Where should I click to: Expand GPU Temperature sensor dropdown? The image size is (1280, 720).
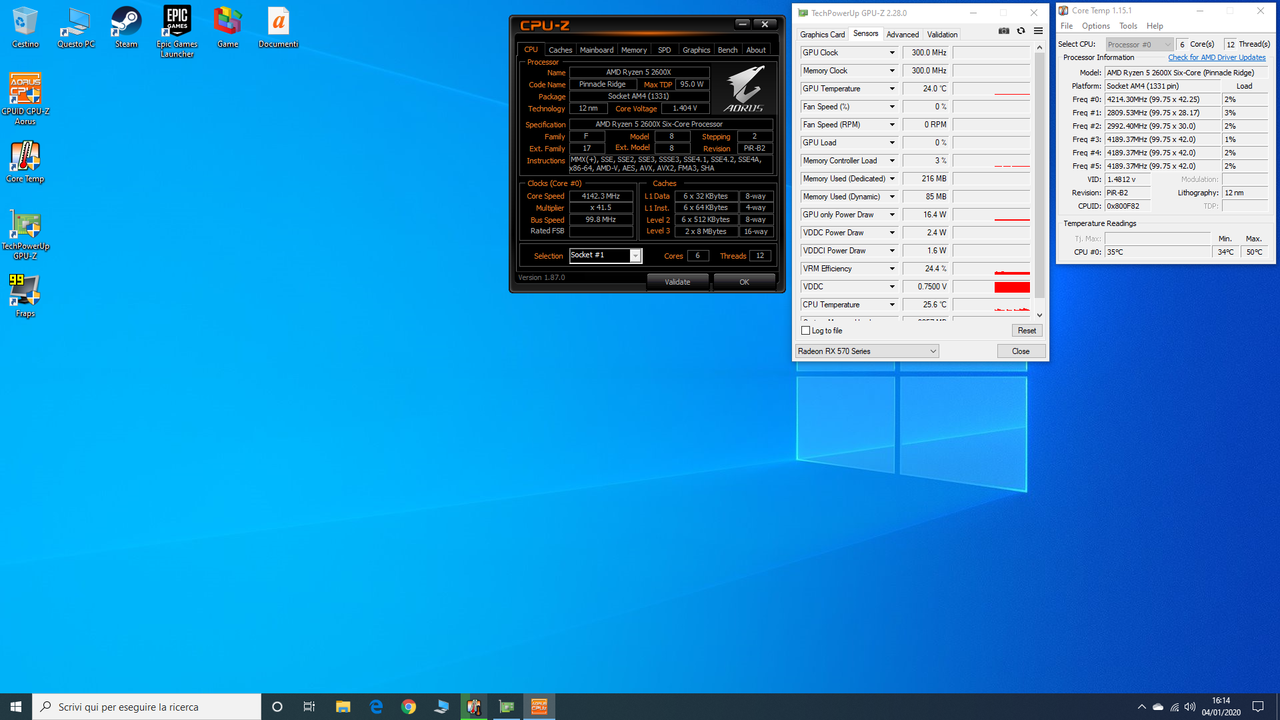coord(892,89)
